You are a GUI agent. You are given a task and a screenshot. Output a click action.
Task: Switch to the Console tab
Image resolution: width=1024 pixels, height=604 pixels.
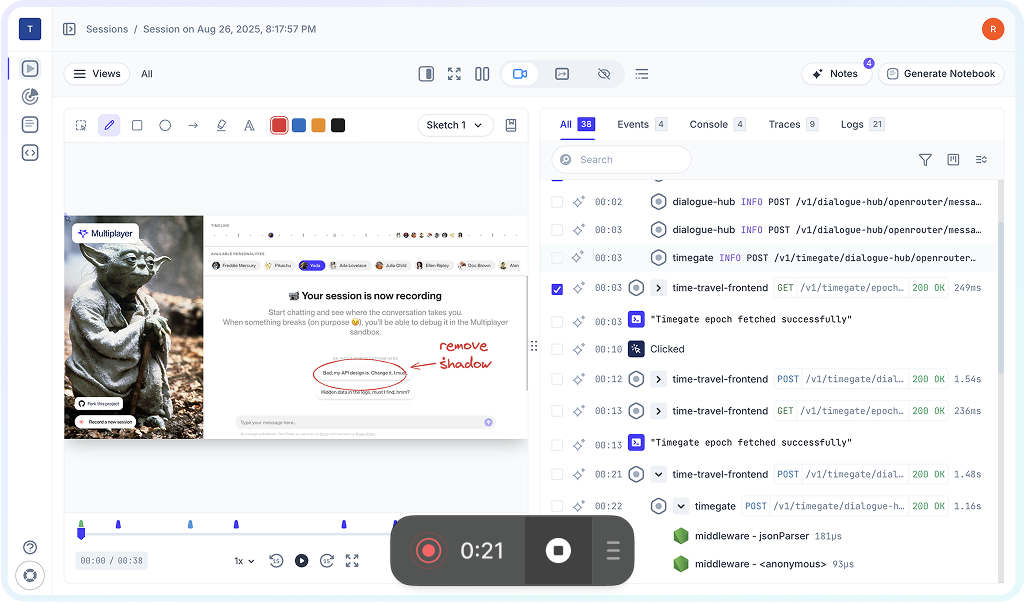pyautogui.click(x=708, y=124)
